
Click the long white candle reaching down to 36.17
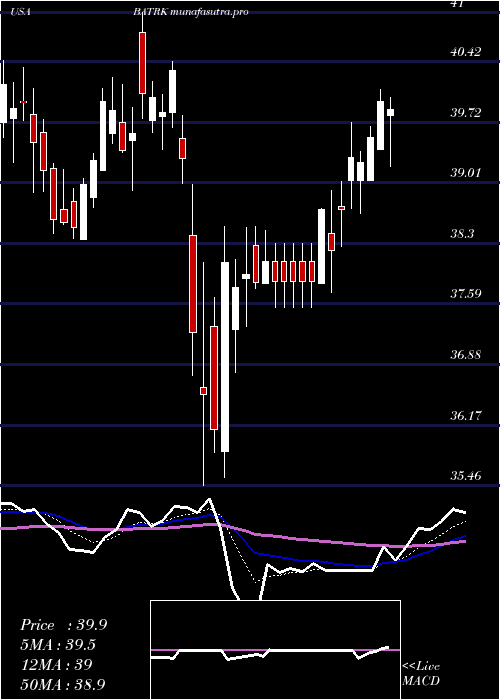(225, 357)
